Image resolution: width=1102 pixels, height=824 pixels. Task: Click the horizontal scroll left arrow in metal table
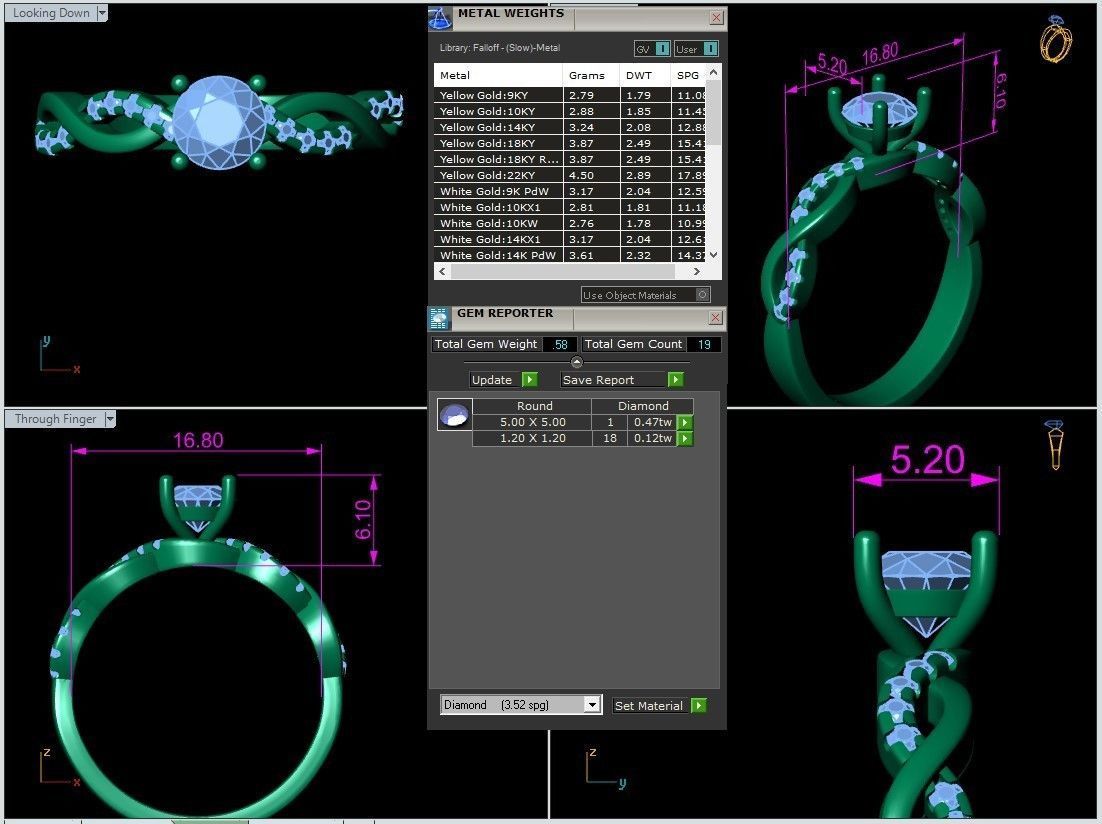[x=442, y=271]
